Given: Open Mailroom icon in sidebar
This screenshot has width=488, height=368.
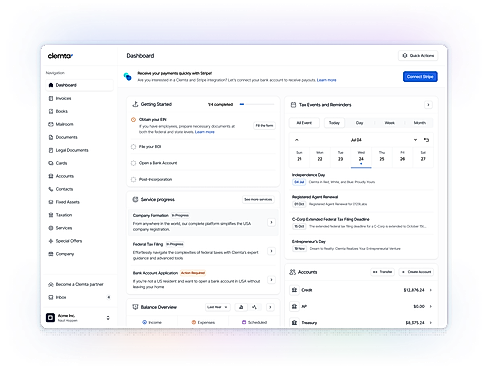Looking at the screenshot, I should click(x=51, y=124).
